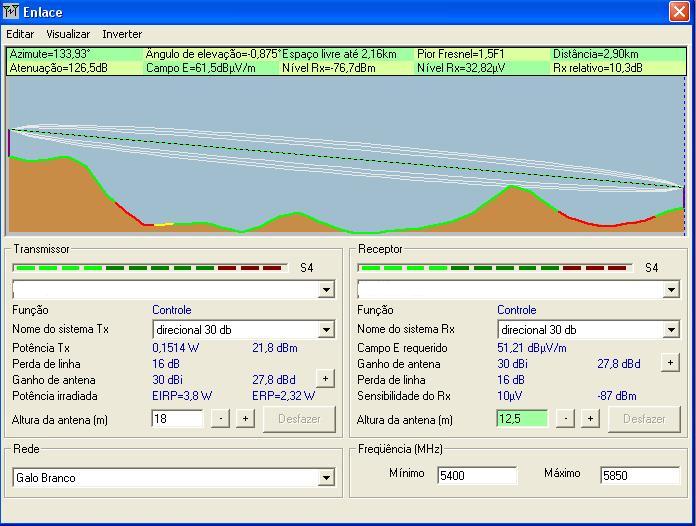Expand the Rede Galo Branco dropdown
This screenshot has height=526, width=696.
(326, 478)
